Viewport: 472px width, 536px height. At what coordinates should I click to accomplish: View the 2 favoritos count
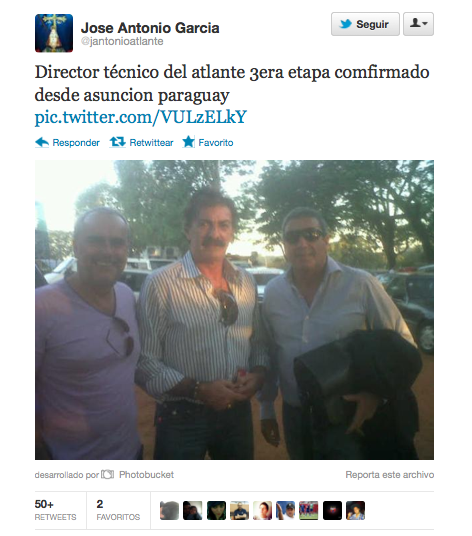(118, 510)
